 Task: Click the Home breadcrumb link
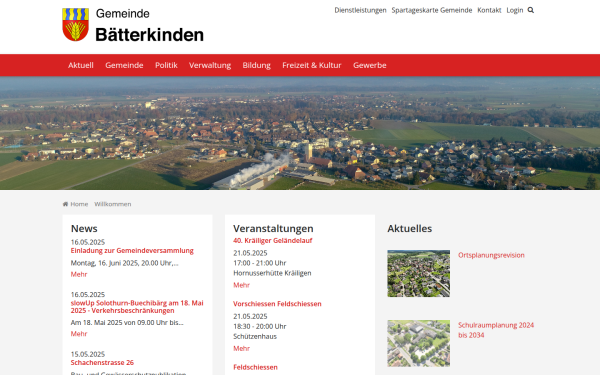(x=79, y=204)
